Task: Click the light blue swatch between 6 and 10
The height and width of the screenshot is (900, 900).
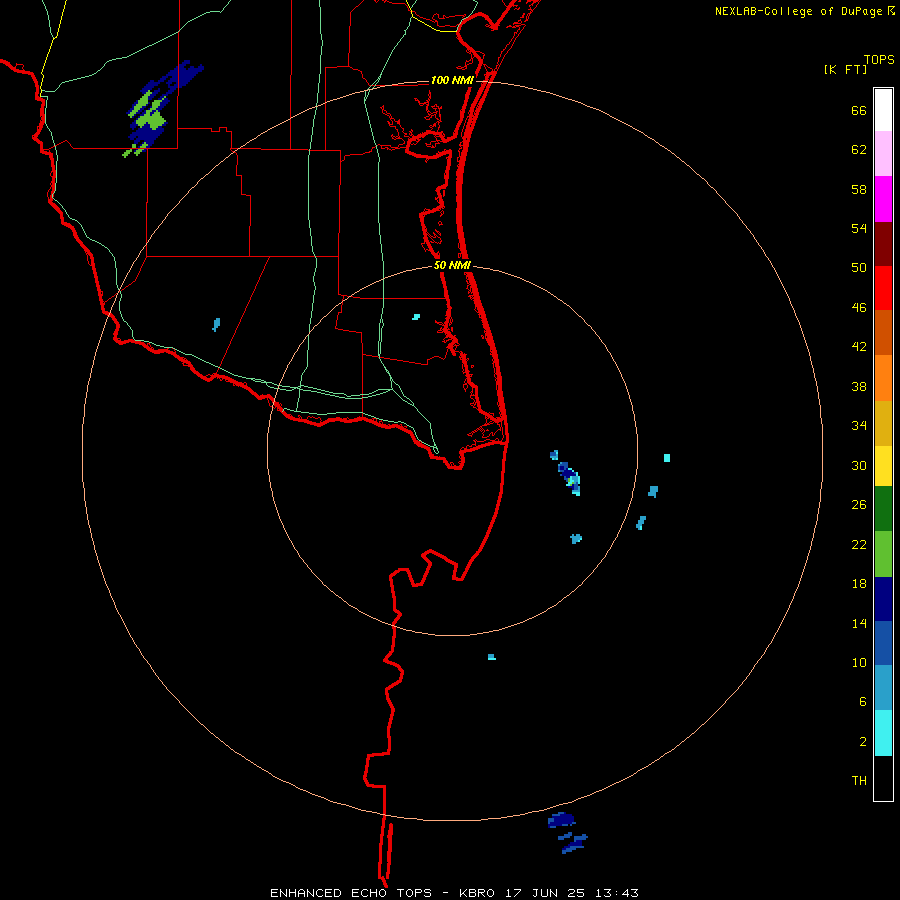Action: pyautogui.click(x=883, y=687)
